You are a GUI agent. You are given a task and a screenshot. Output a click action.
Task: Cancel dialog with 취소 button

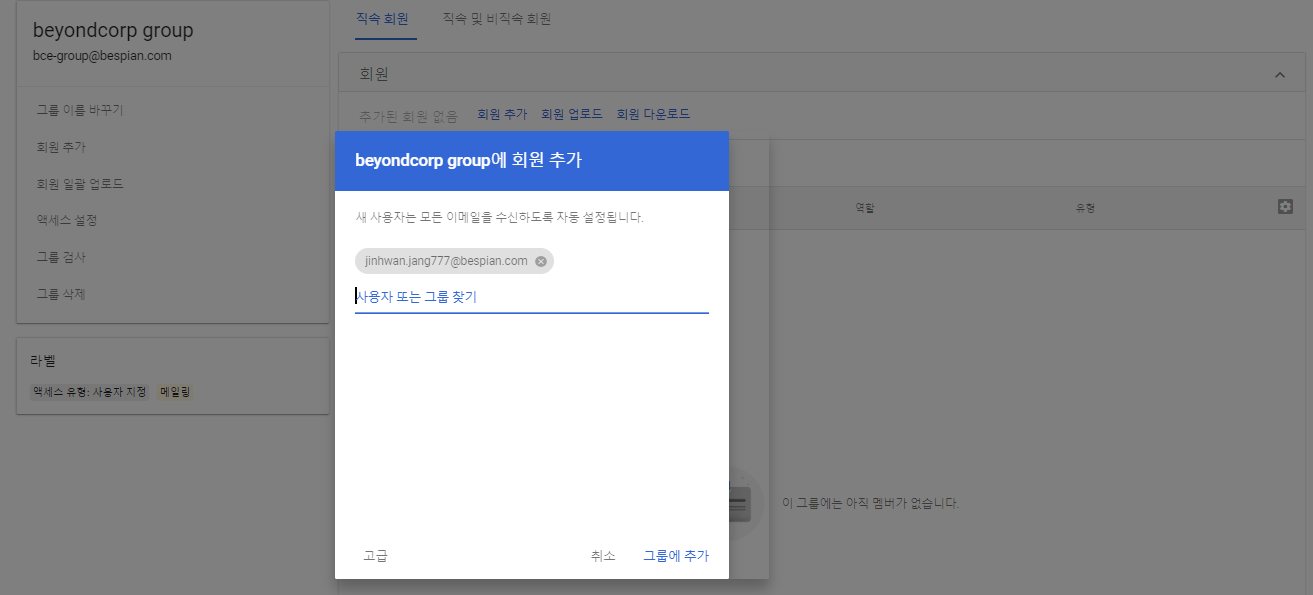click(x=603, y=556)
